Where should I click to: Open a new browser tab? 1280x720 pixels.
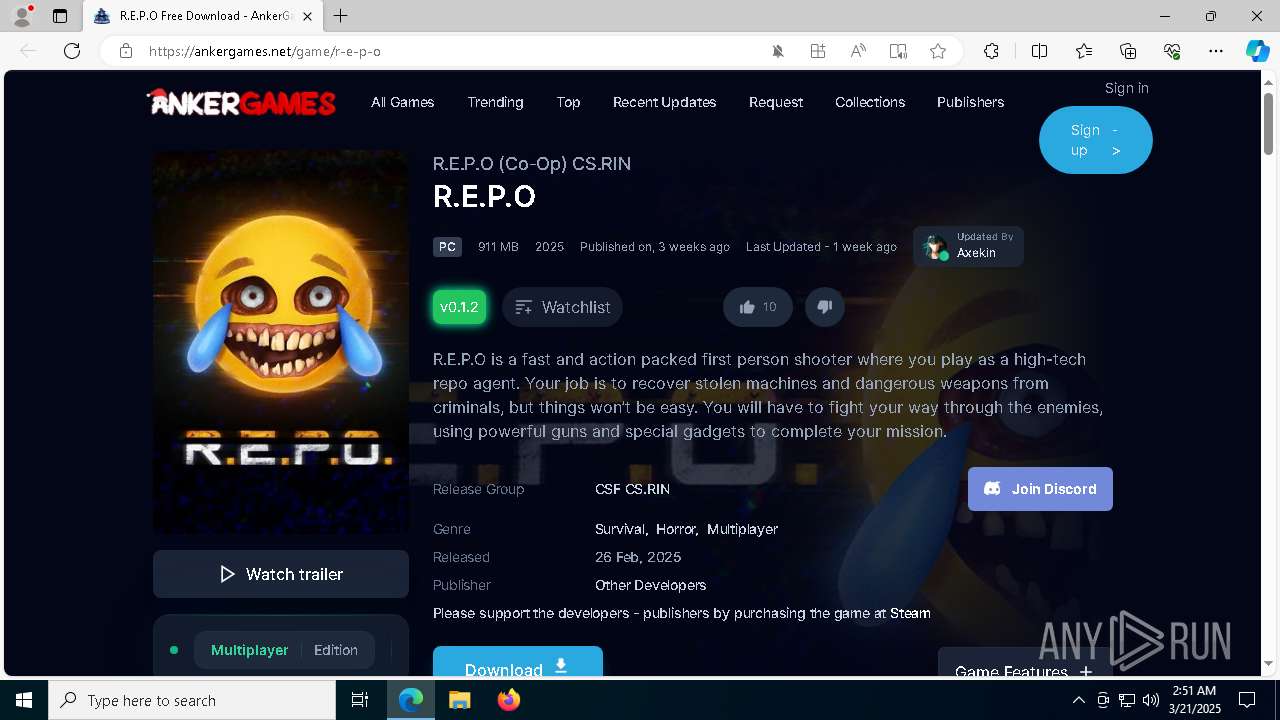[x=341, y=16]
